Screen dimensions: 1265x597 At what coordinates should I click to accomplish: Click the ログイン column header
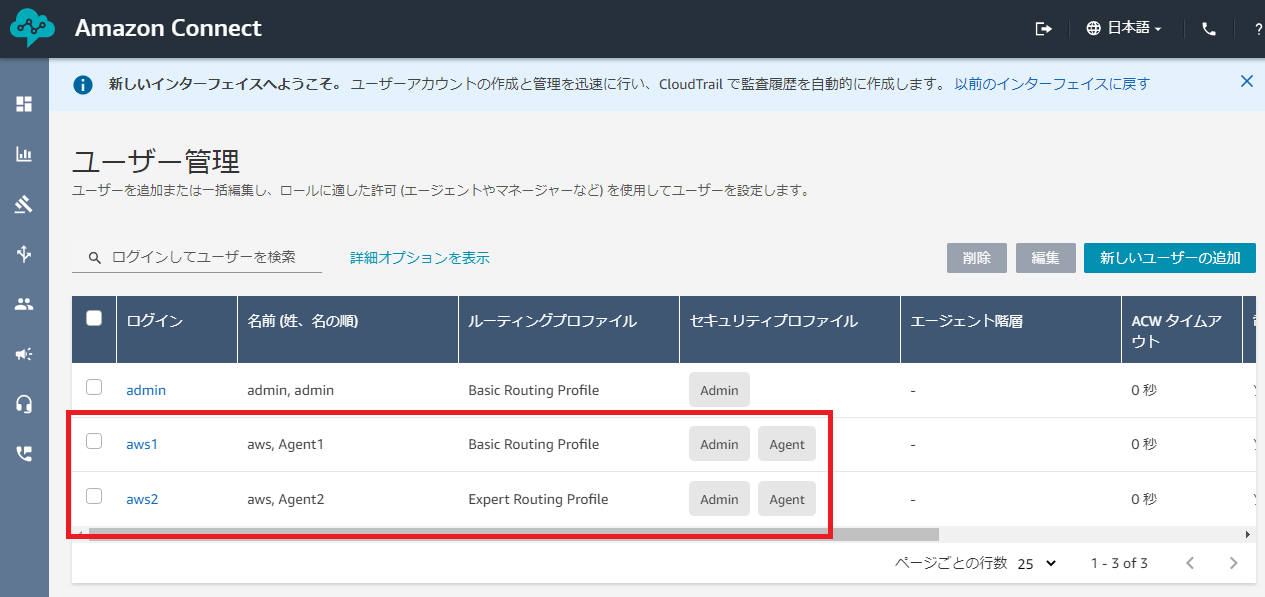[177, 330]
